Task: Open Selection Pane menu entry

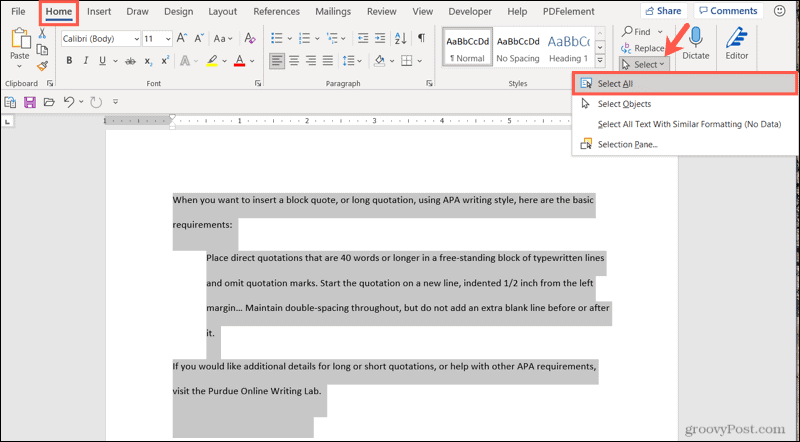Action: pos(684,144)
